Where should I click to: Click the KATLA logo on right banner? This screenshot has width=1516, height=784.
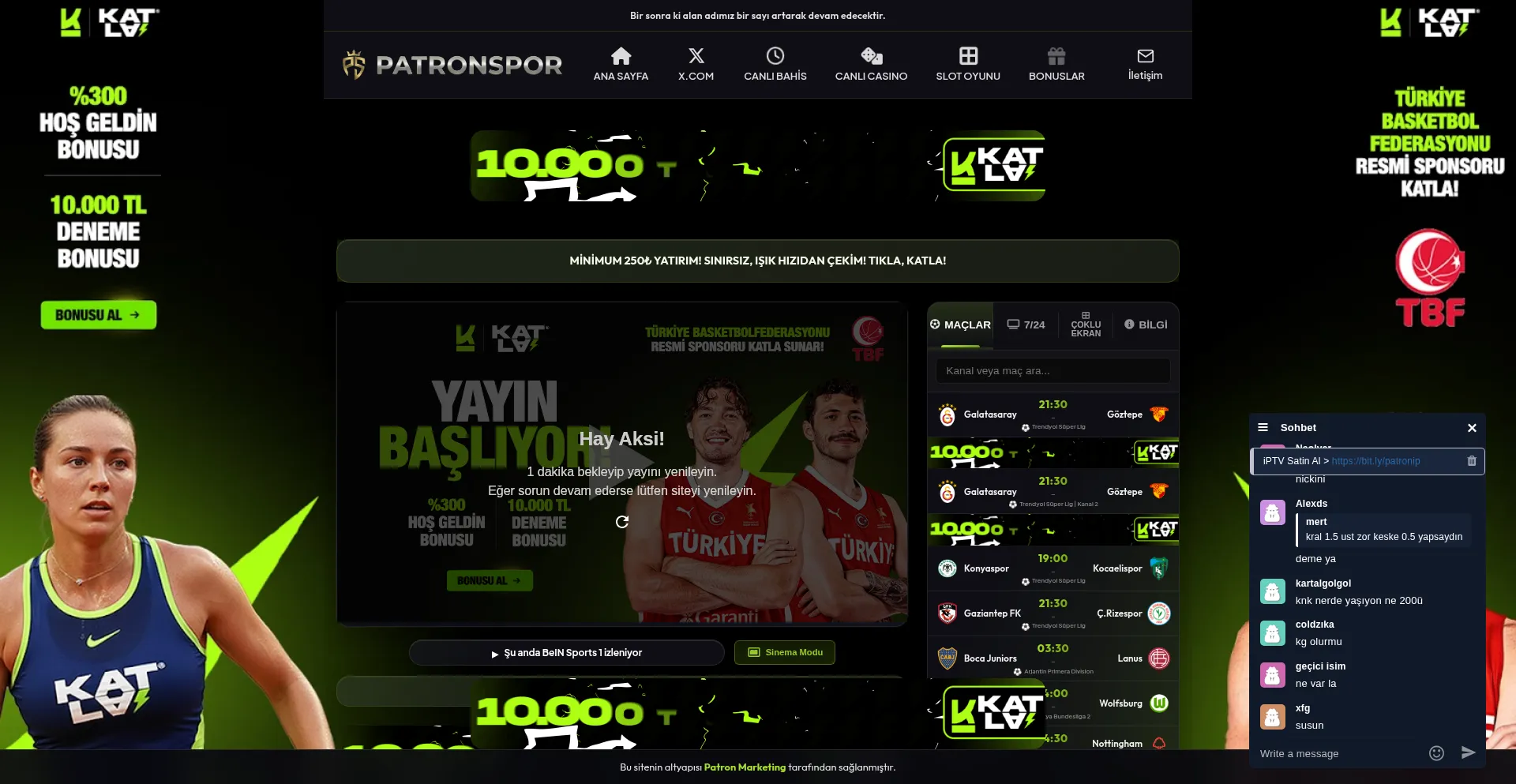pyautogui.click(x=1429, y=22)
